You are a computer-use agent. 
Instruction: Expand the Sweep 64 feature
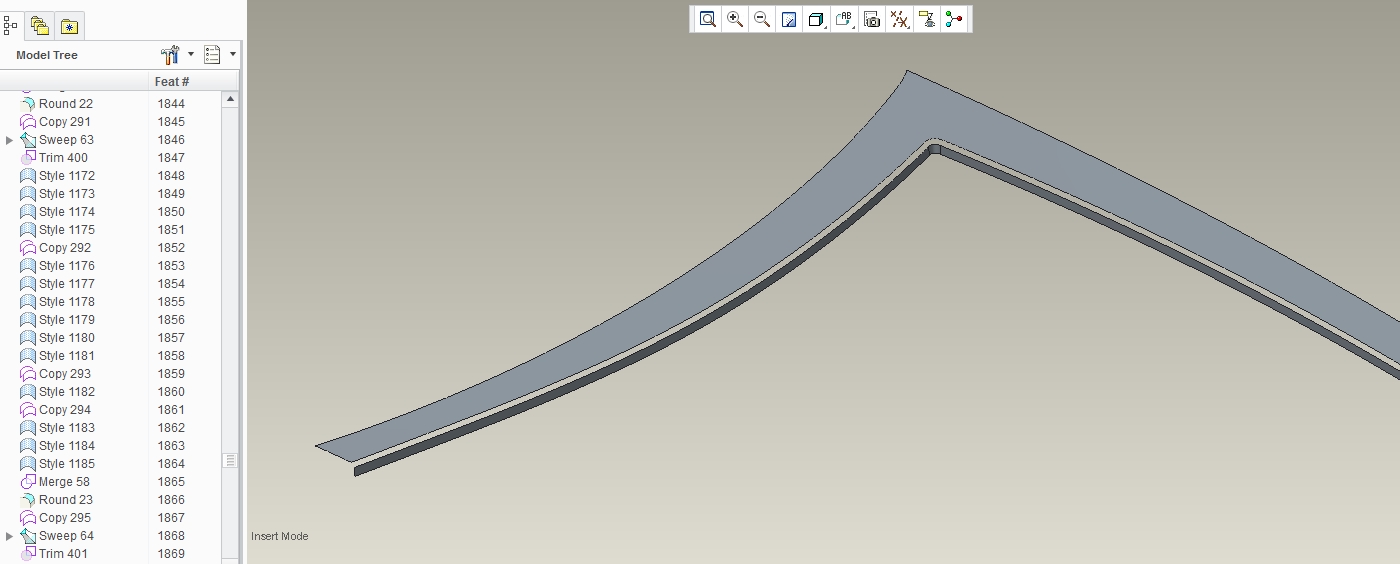coord(10,536)
